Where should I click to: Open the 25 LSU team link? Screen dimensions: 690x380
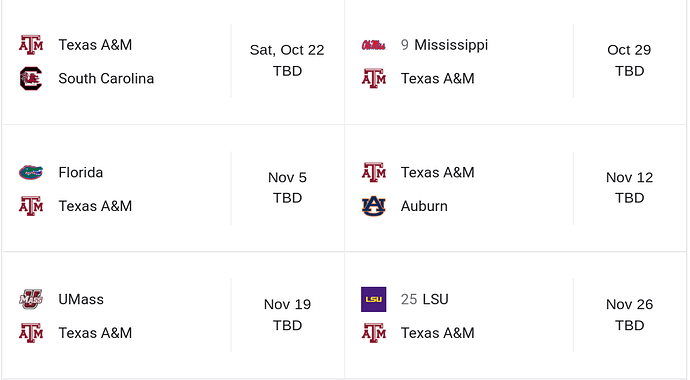tap(425, 300)
